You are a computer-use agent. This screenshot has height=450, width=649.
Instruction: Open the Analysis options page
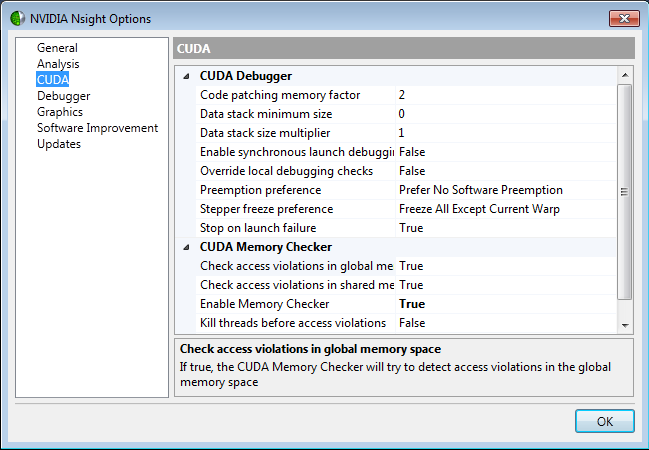[x=58, y=64]
